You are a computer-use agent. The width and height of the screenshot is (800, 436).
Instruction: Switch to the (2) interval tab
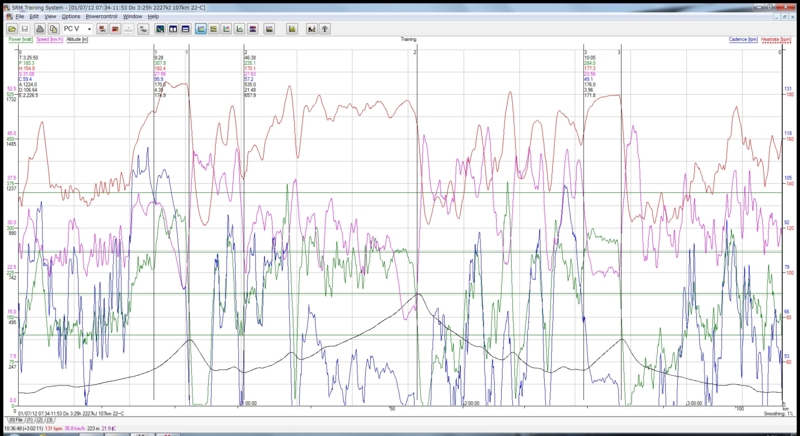pyautogui.click(x=40, y=420)
